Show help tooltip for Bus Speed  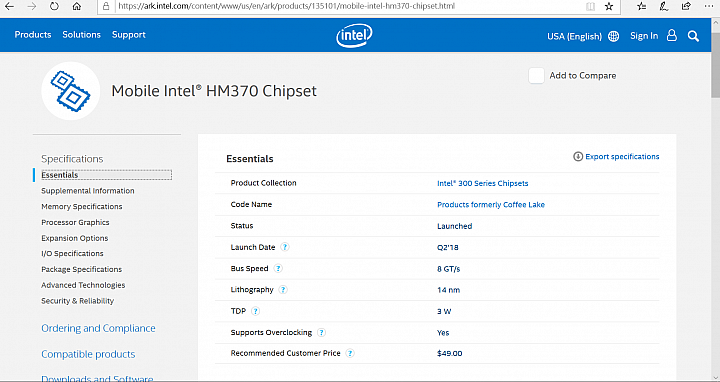[278, 269]
